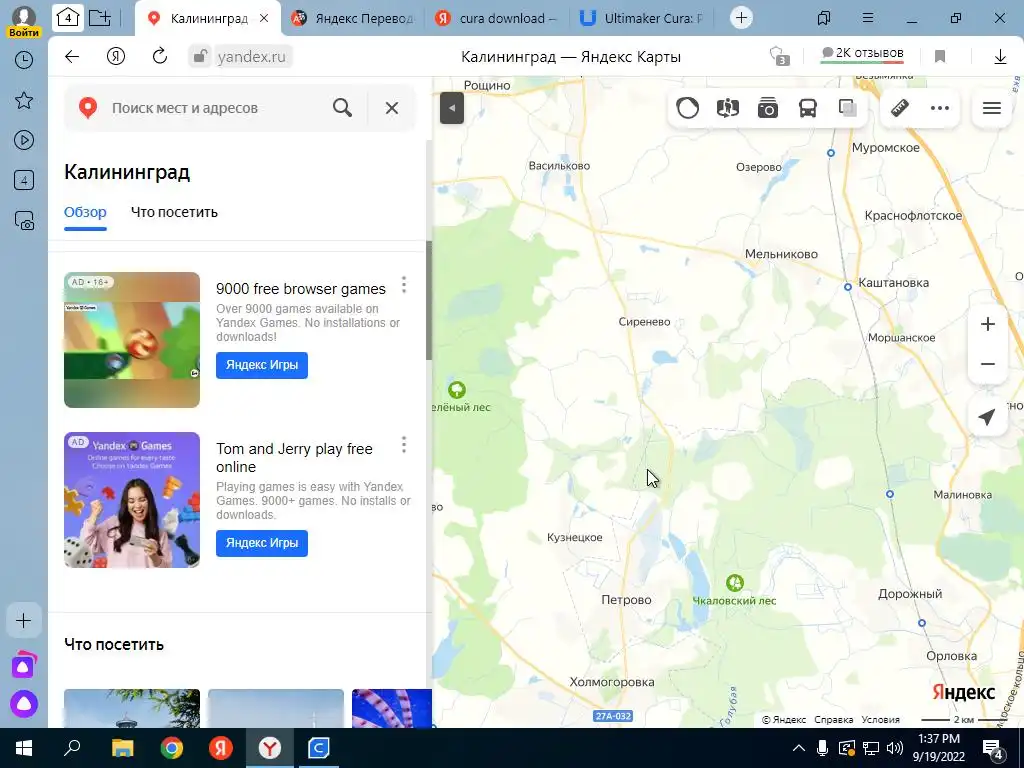Image resolution: width=1024 pixels, height=768 pixels.
Task: Open tab bookmarks panel in title bar
Action: point(824,18)
